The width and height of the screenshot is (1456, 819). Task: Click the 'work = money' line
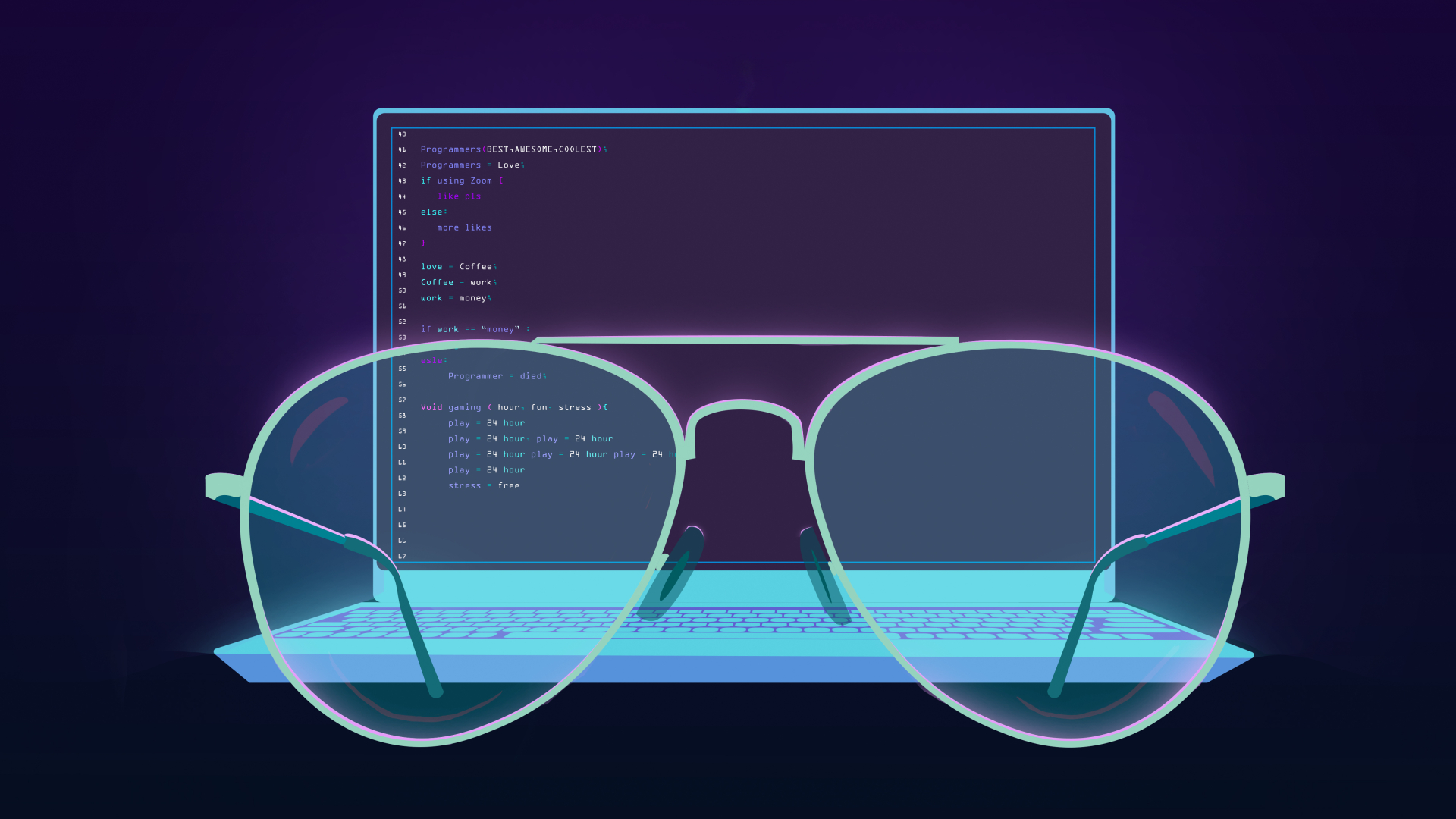tap(456, 298)
